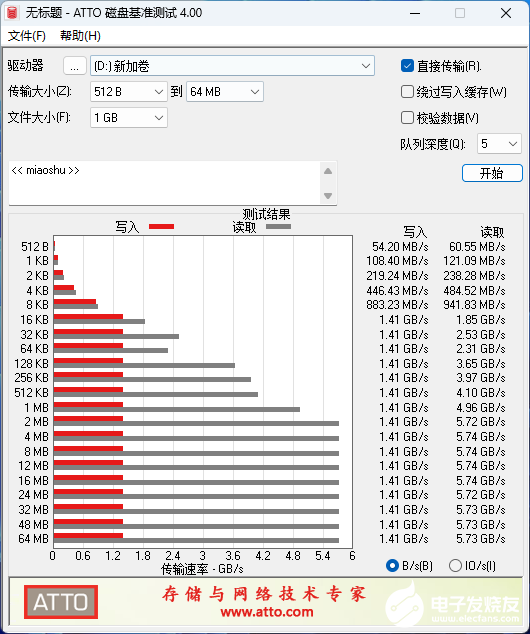Open the queue depth 5 dropdown
This screenshot has width=530, height=634.
coord(499,144)
